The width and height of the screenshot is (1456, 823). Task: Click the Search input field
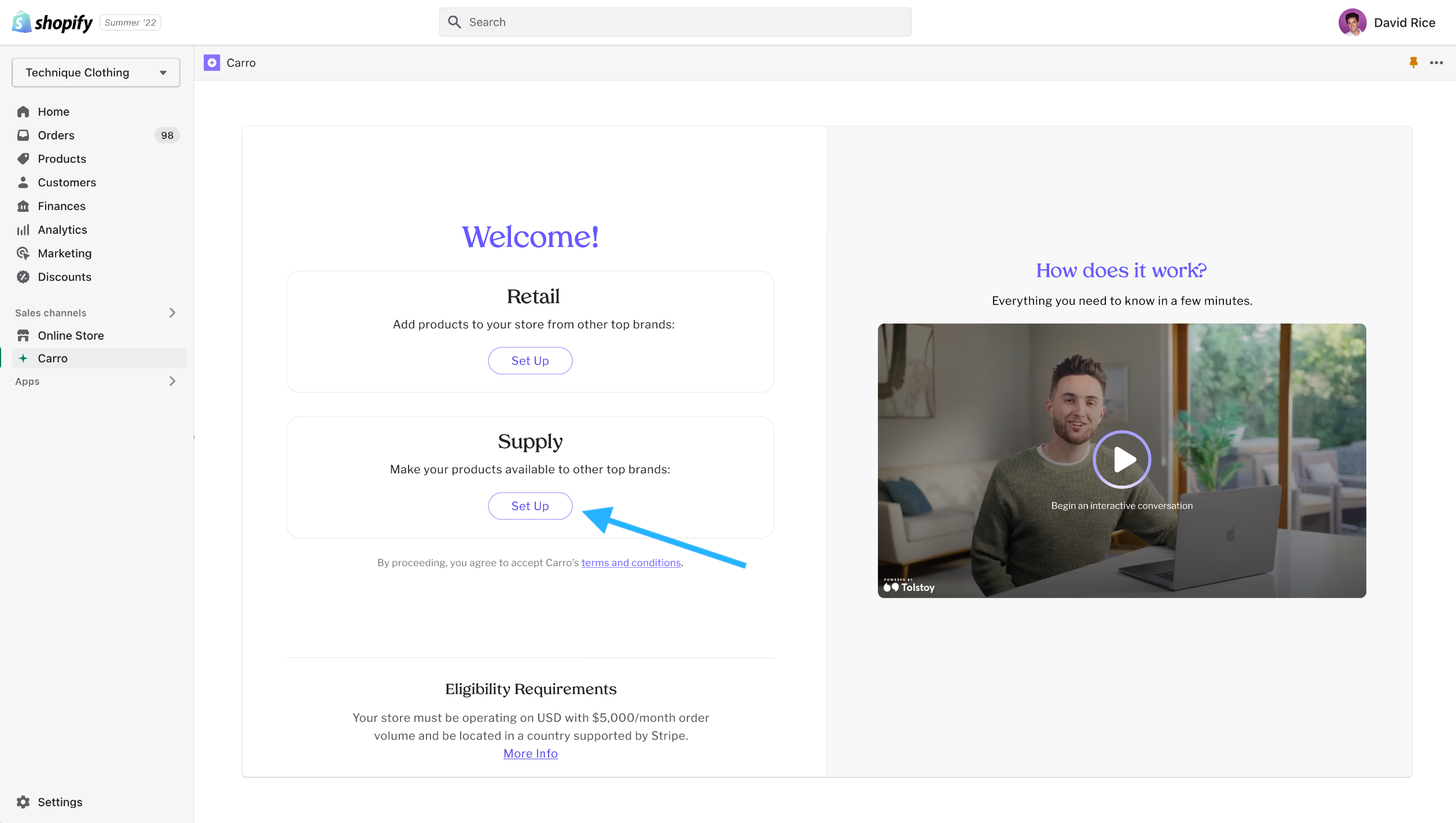(675, 22)
